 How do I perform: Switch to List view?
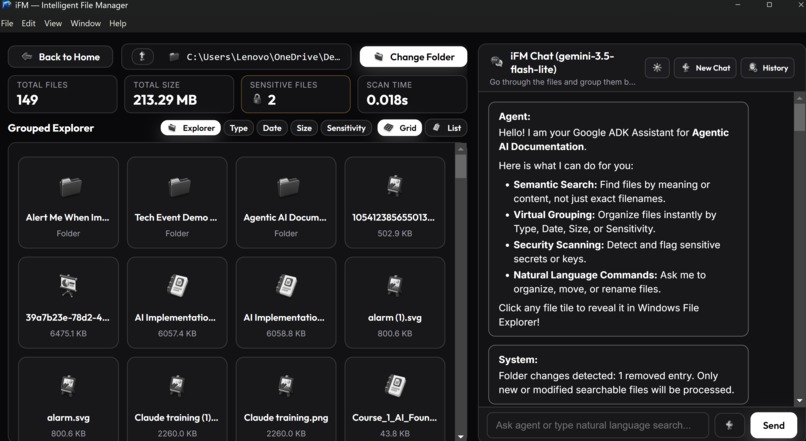446,128
